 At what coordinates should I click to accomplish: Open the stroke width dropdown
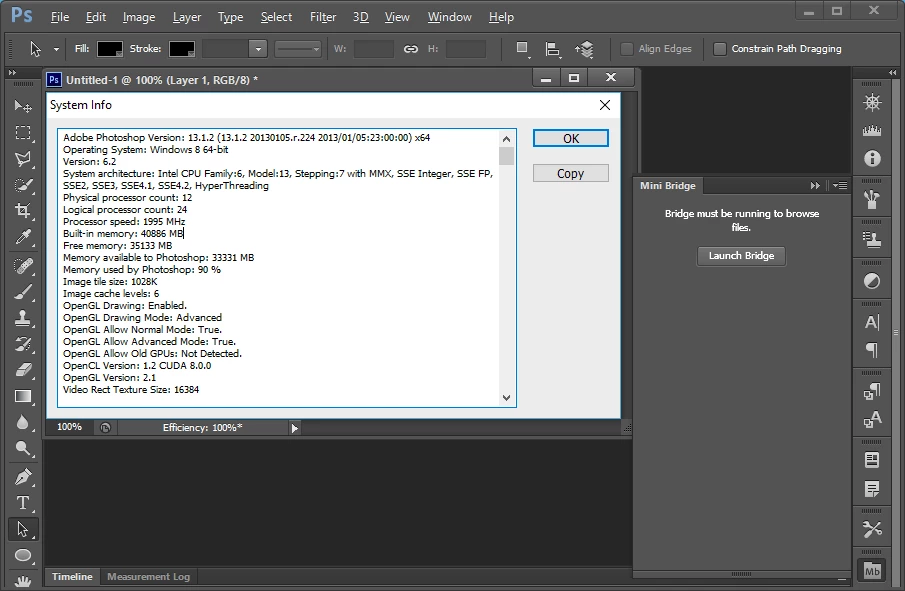pos(258,49)
